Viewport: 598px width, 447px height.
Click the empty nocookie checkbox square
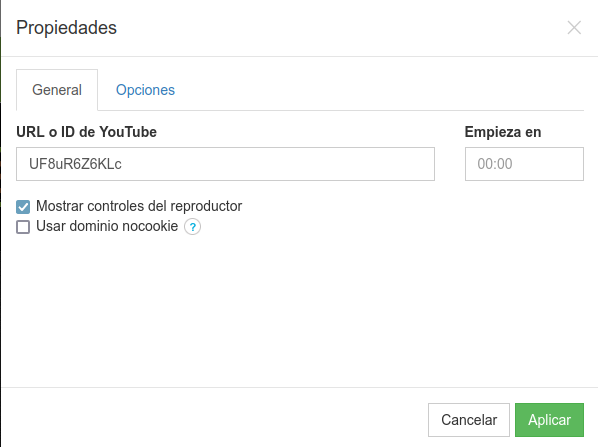[23, 227]
